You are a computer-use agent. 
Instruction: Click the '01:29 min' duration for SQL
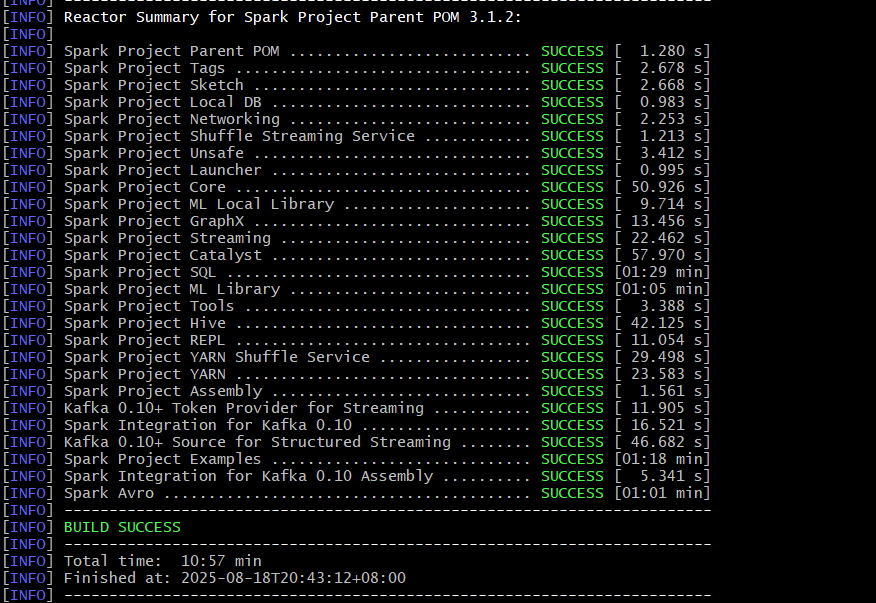coord(662,272)
